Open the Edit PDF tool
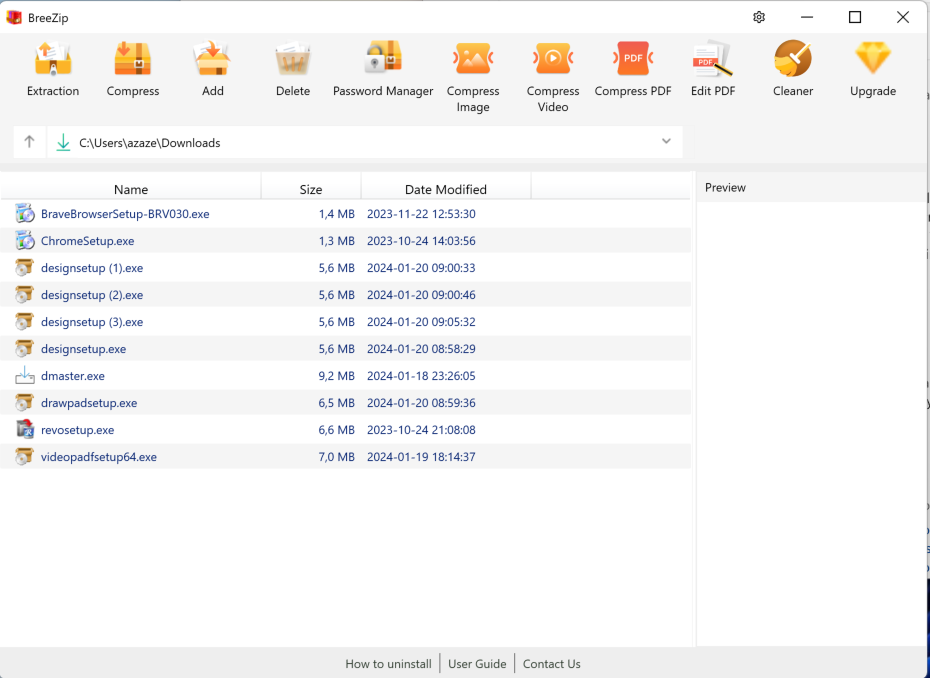 coord(712,68)
